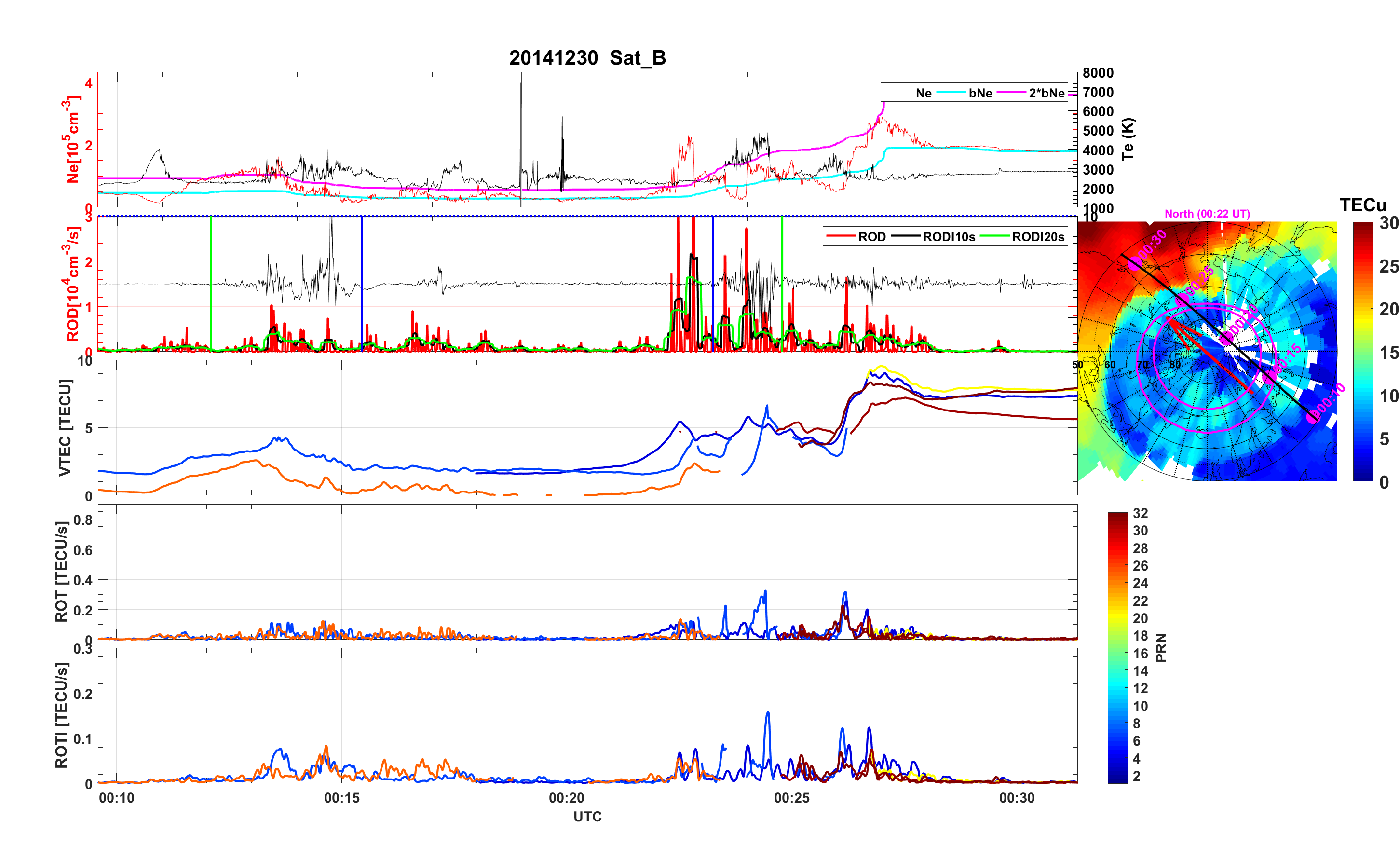This screenshot has height=847, width=1400.
Task: Click the first blue vertical line in the ROD panel
Action: point(362,283)
